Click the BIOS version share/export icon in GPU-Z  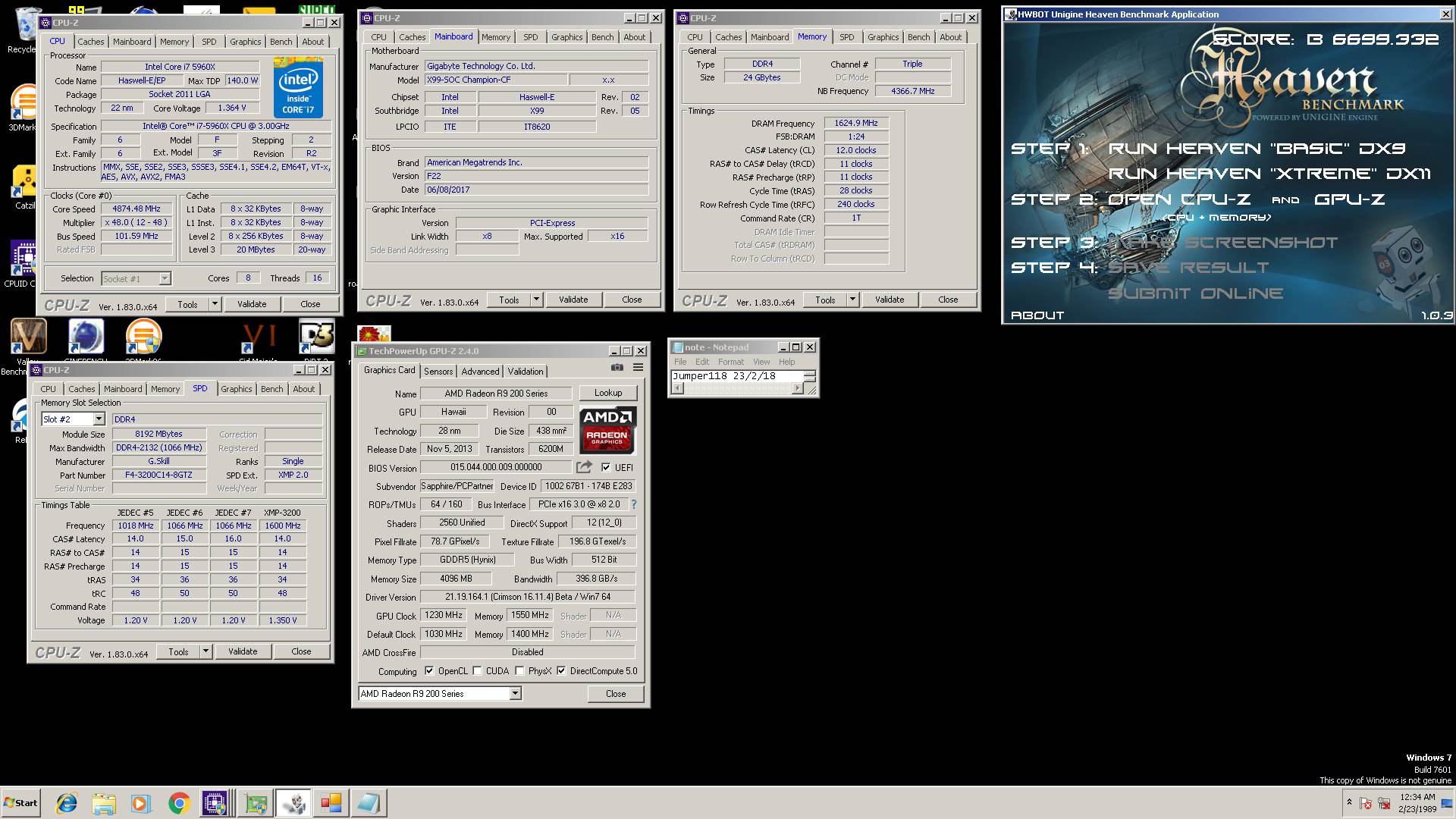pyautogui.click(x=584, y=467)
